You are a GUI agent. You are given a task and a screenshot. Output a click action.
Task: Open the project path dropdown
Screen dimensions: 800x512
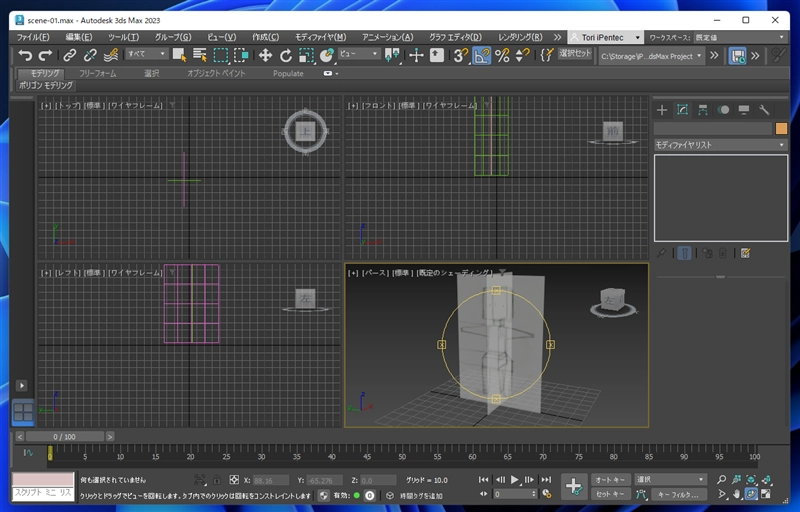point(651,56)
